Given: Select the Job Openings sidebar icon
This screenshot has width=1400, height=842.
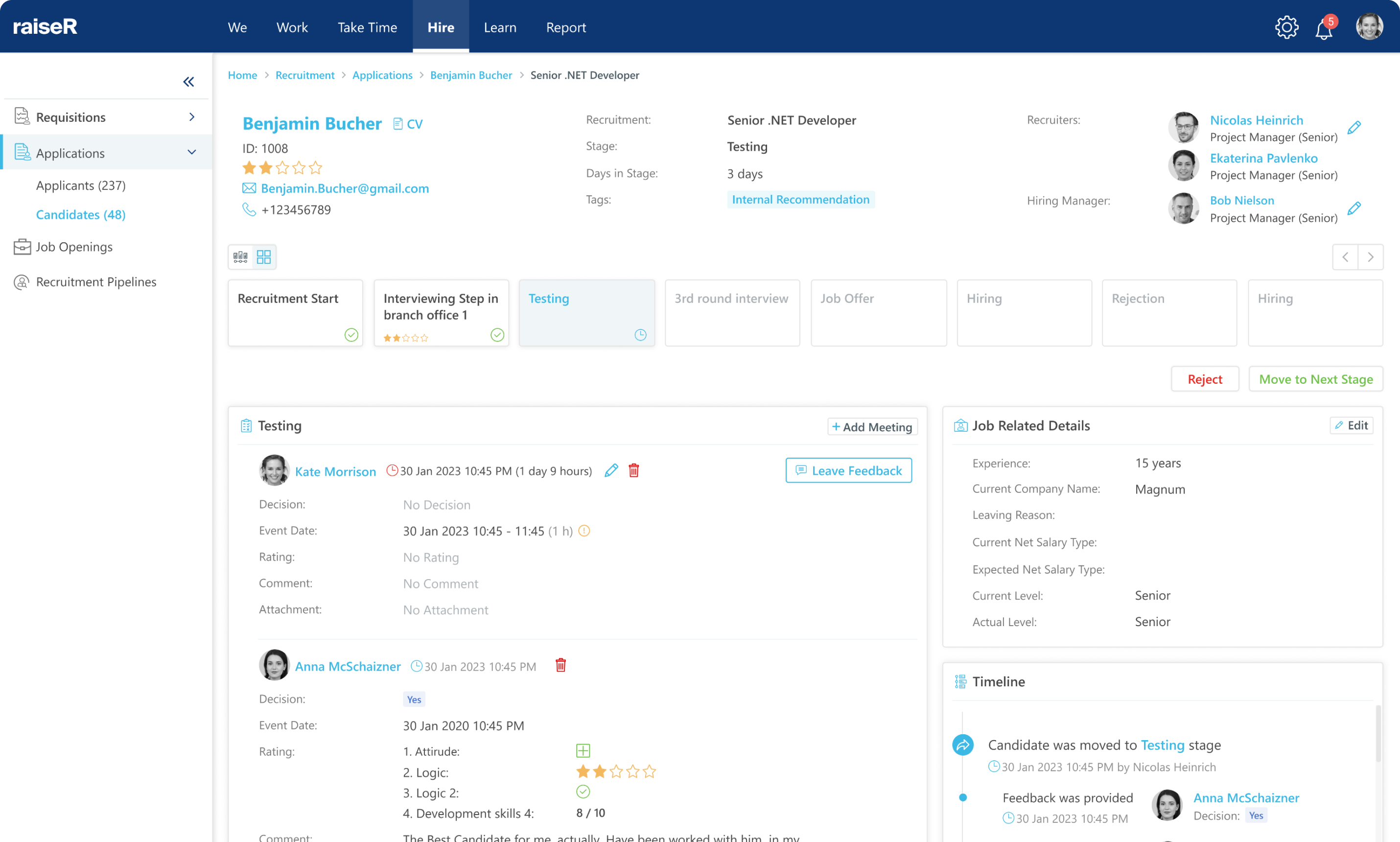Looking at the screenshot, I should tap(21, 247).
